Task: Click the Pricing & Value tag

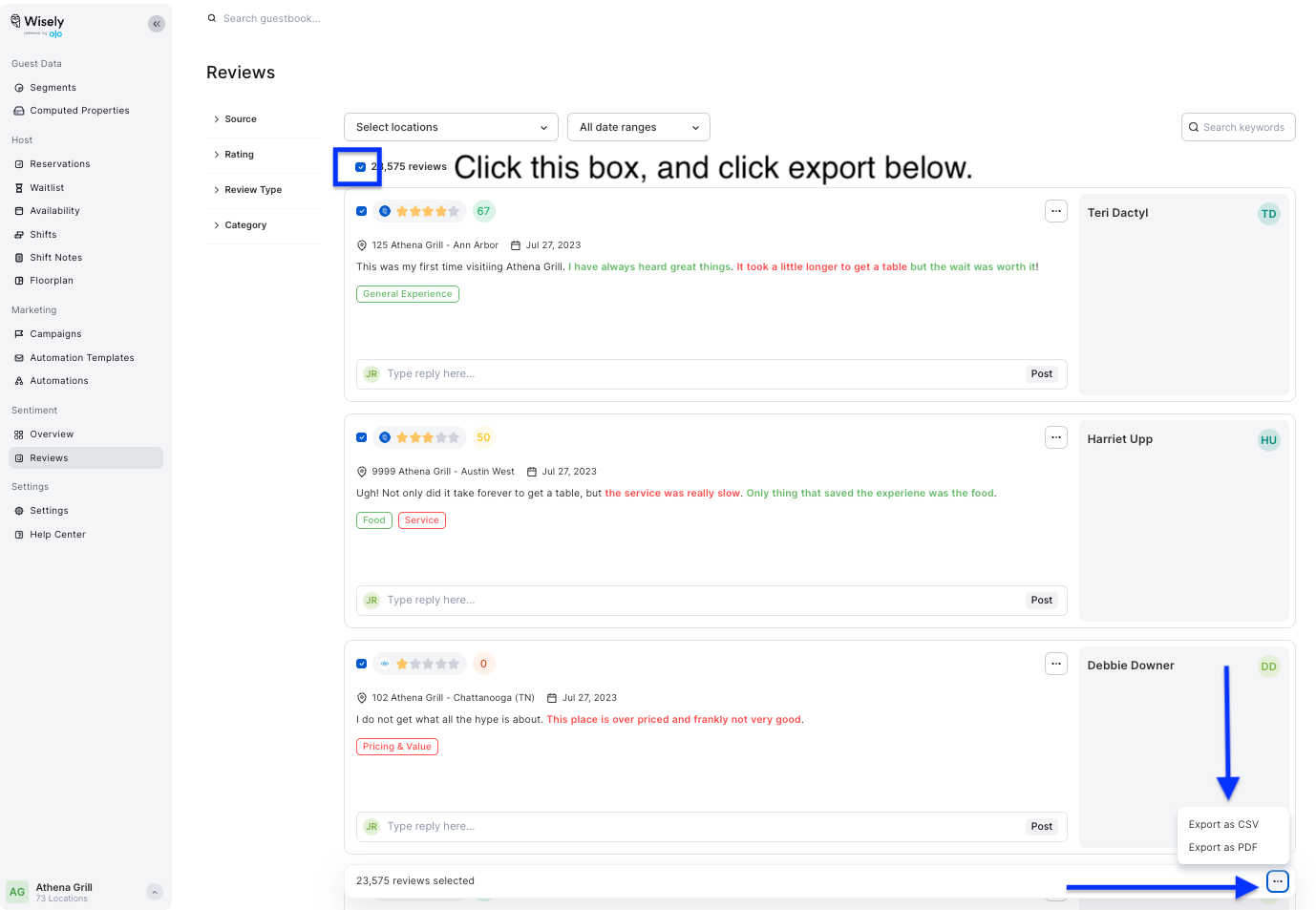Action: (397, 747)
